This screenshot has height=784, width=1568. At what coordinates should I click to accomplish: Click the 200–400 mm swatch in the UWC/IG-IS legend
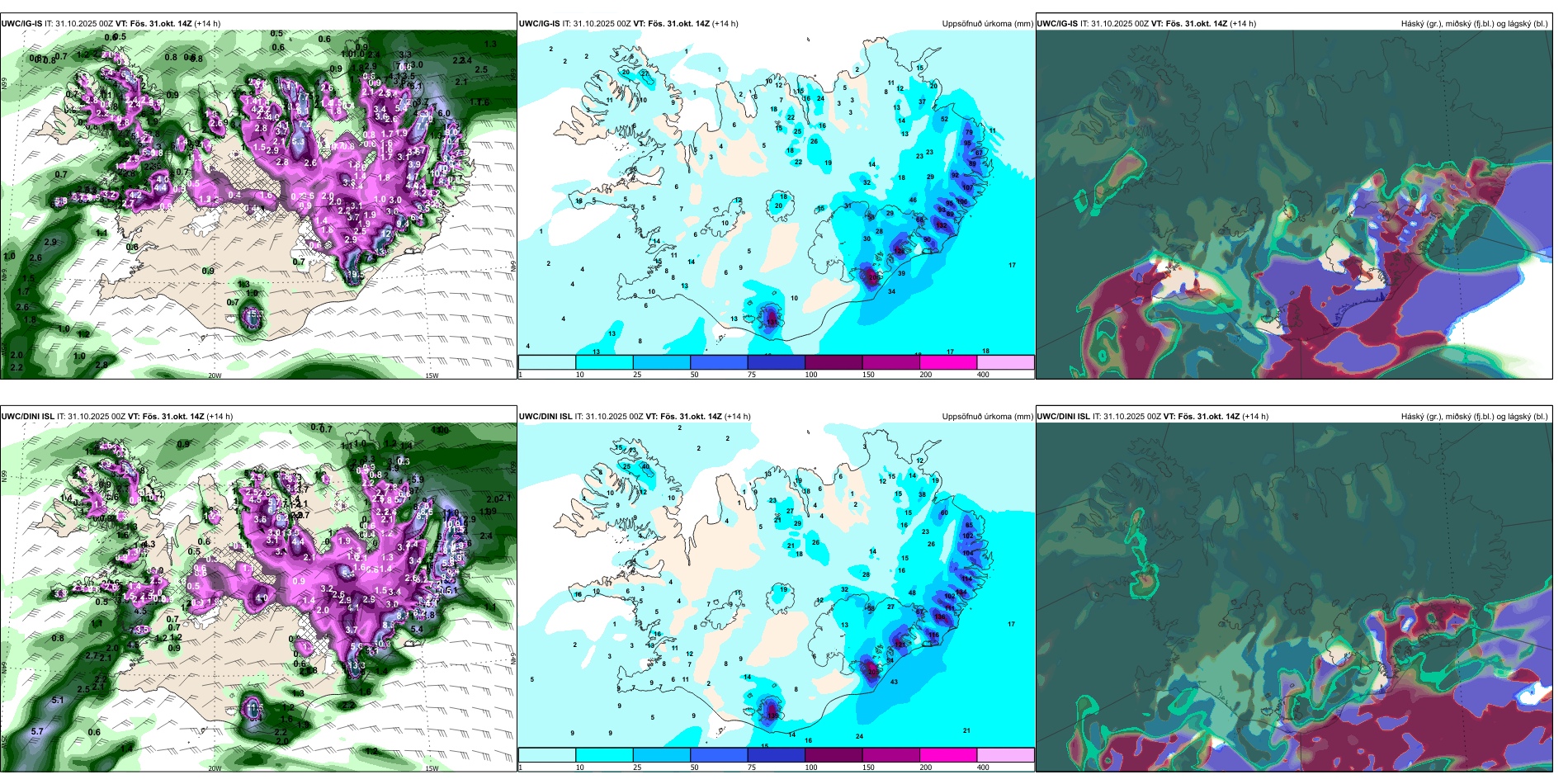(x=948, y=362)
